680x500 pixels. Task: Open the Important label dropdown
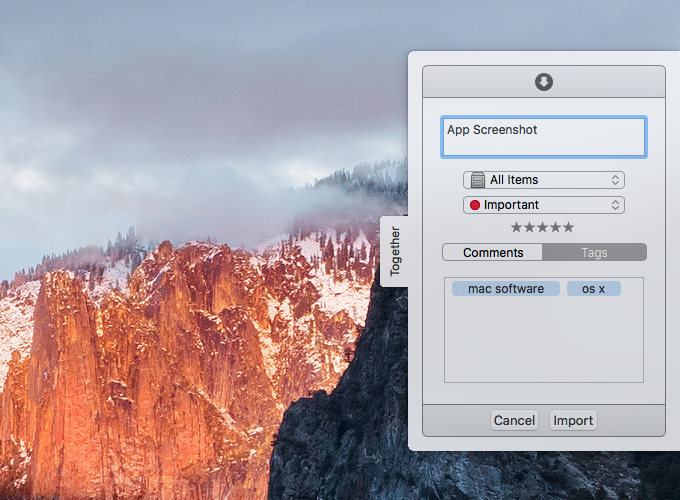[544, 205]
